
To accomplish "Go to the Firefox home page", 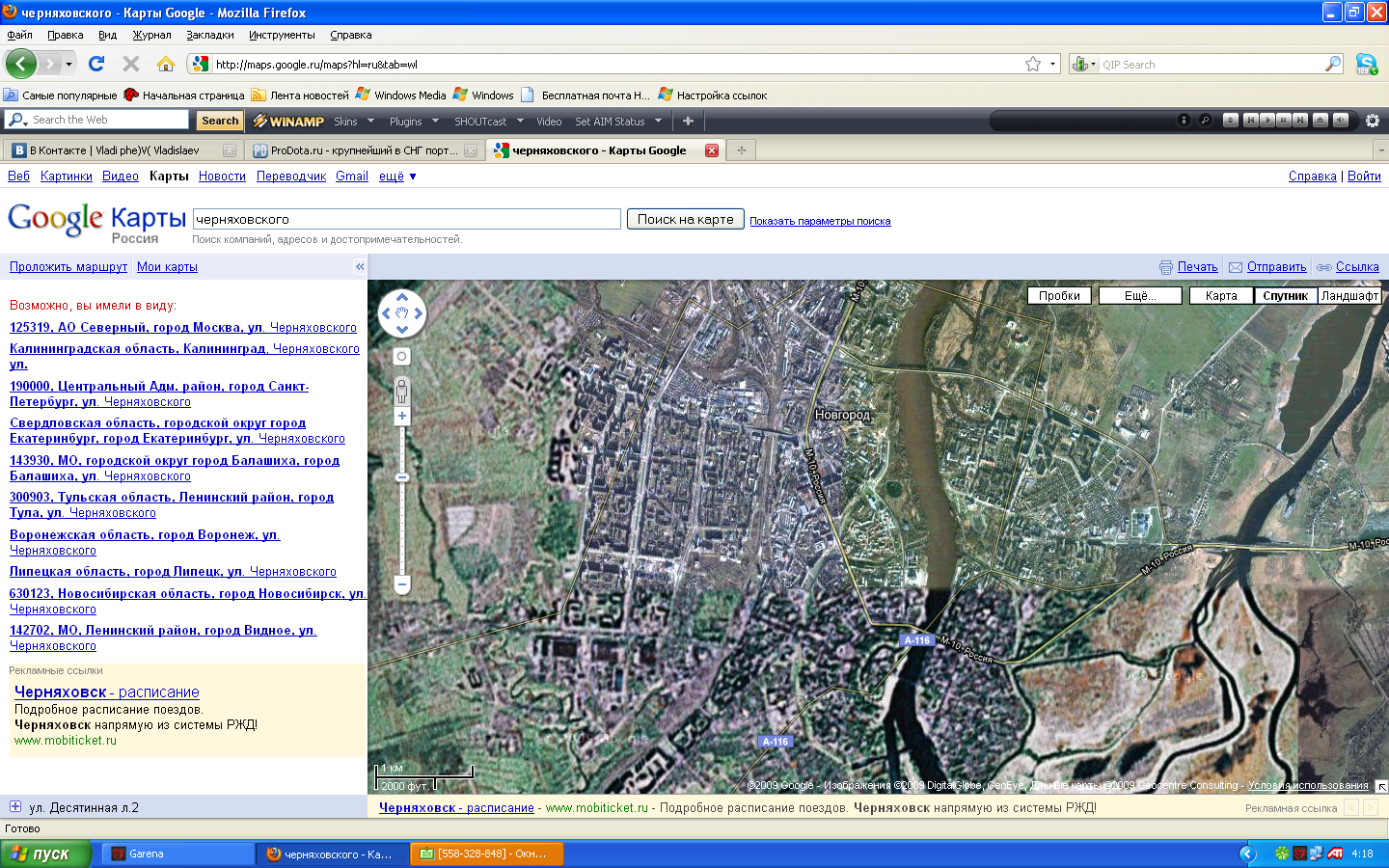I will tap(166, 64).
